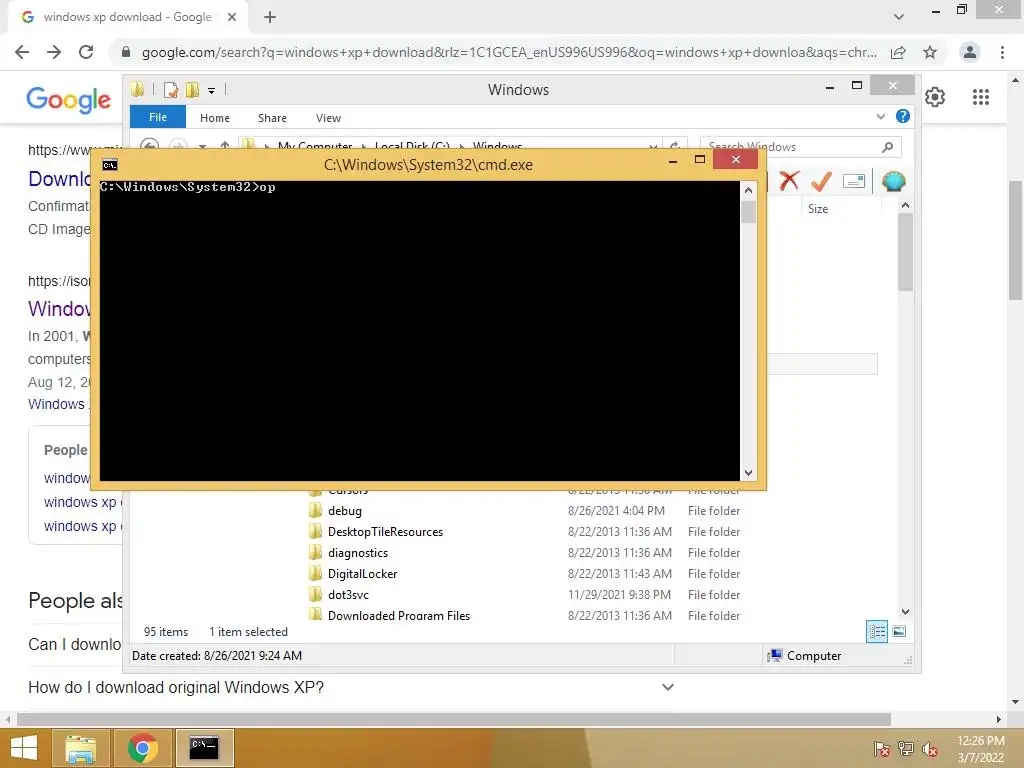Click the Windows Start button
The image size is (1024, 768).
(x=24, y=748)
